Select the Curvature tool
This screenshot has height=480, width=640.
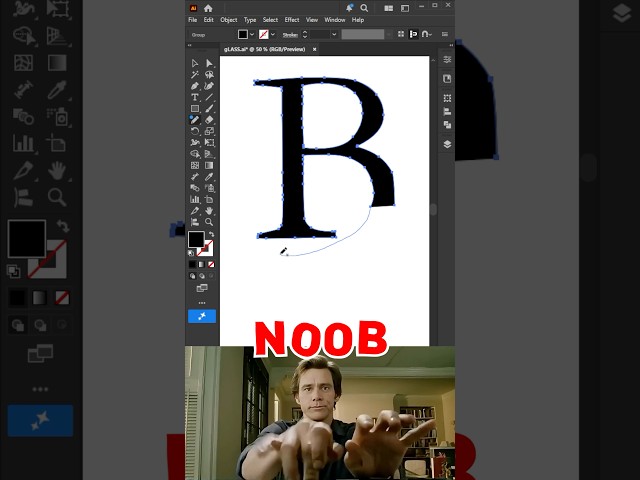click(x=209, y=86)
